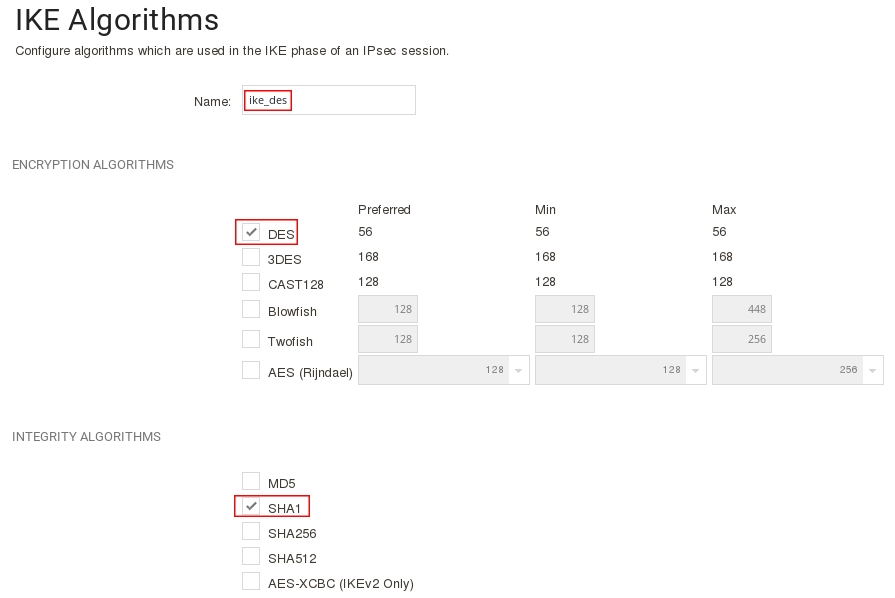Image resolution: width=895 pixels, height=598 pixels.
Task: Open AES Preferred key size dropdown
Action: pos(443,370)
